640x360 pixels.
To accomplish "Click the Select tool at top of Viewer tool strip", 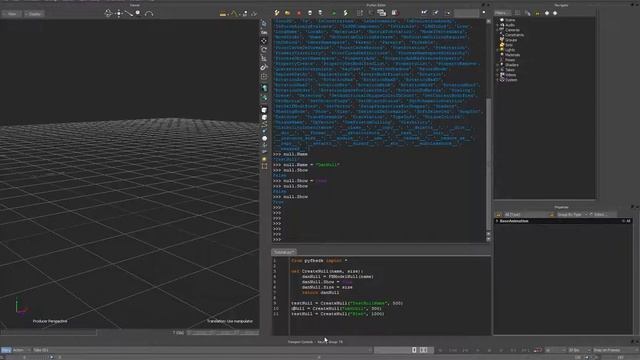I will pos(264,23).
